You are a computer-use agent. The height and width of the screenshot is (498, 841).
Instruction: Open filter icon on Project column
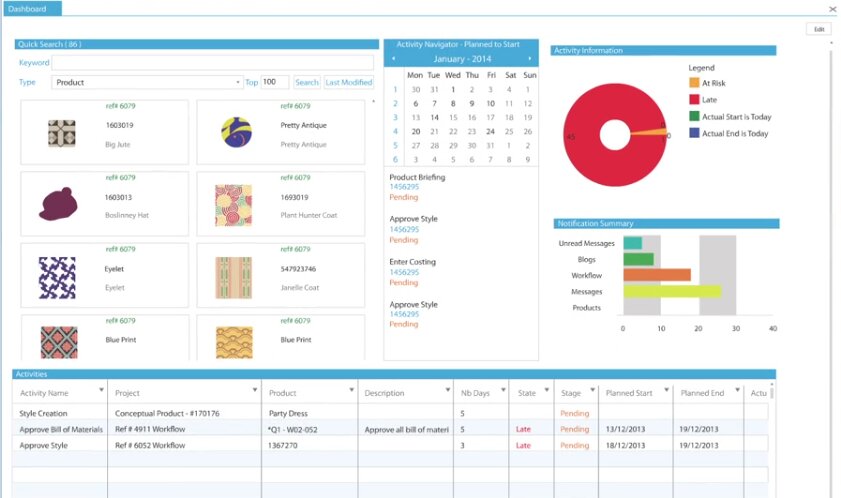tap(253, 391)
